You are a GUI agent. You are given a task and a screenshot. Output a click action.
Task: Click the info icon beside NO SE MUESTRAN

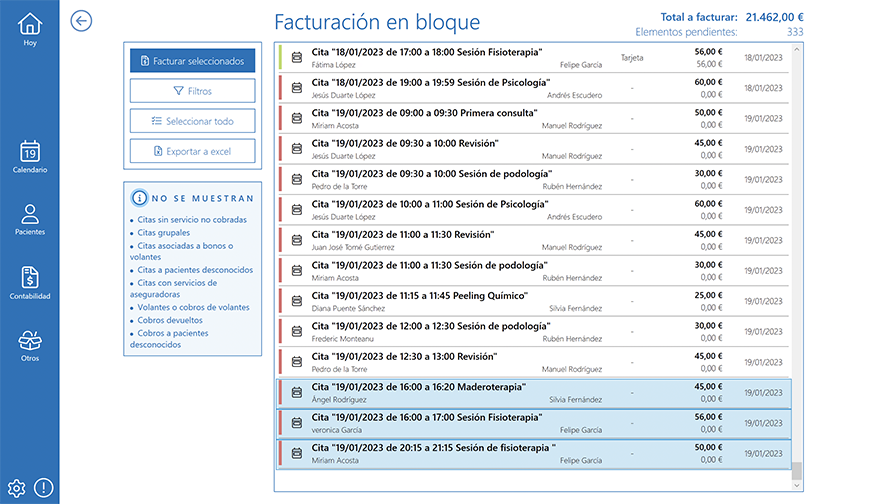pyautogui.click(x=139, y=198)
